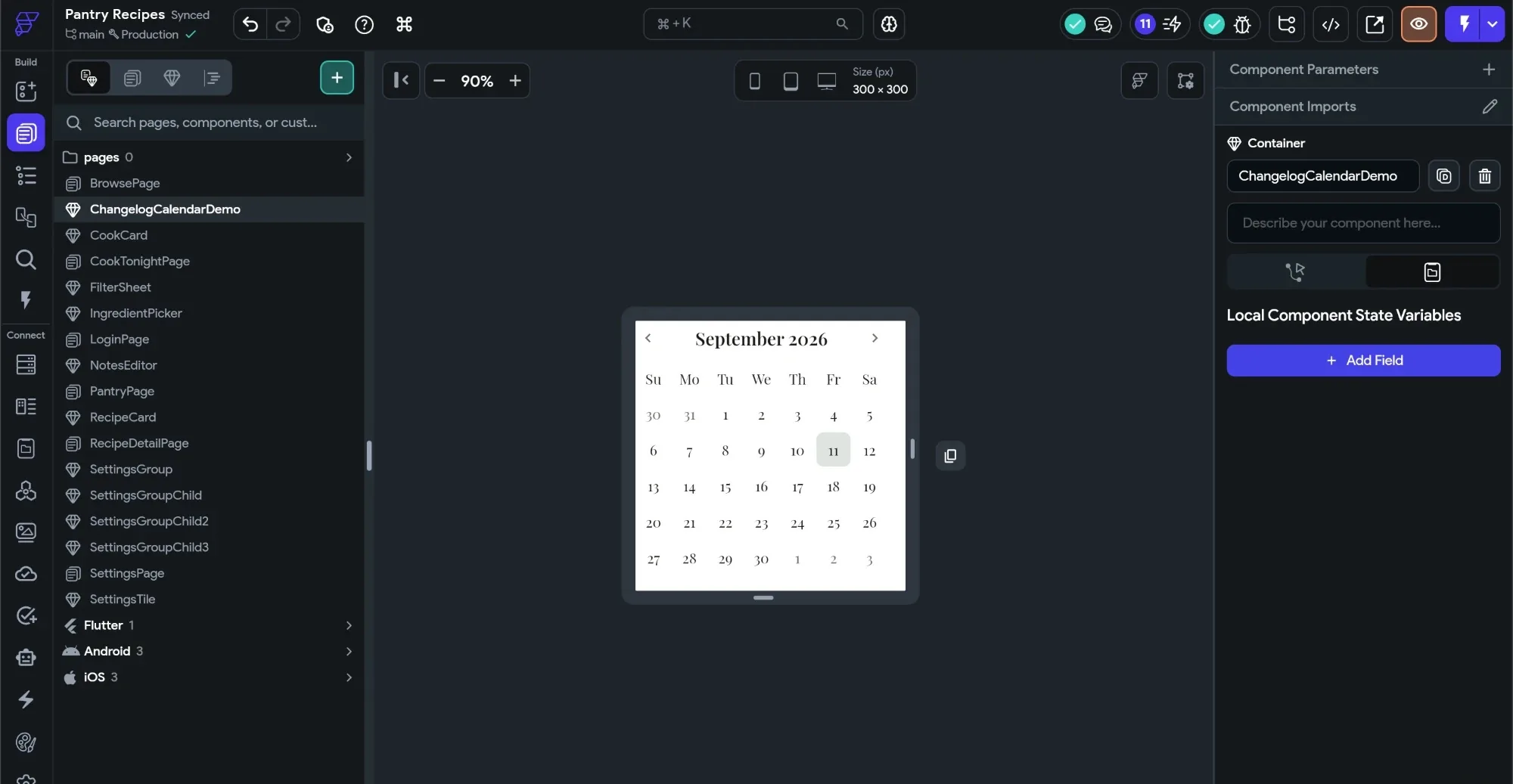Zoom in with the plus button

pyautogui.click(x=515, y=81)
